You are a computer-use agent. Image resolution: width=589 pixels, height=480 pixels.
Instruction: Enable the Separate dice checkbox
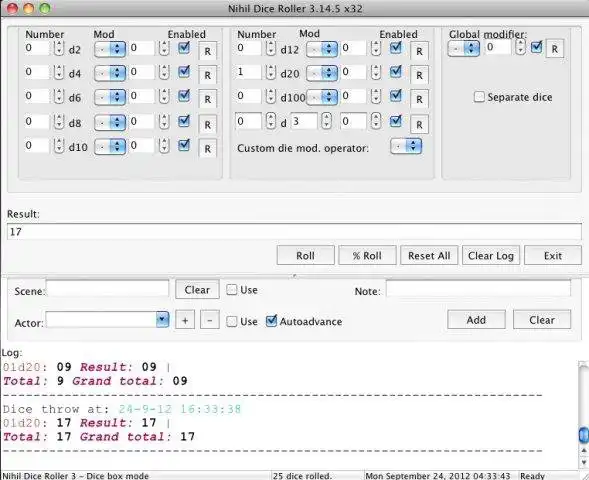tap(479, 97)
